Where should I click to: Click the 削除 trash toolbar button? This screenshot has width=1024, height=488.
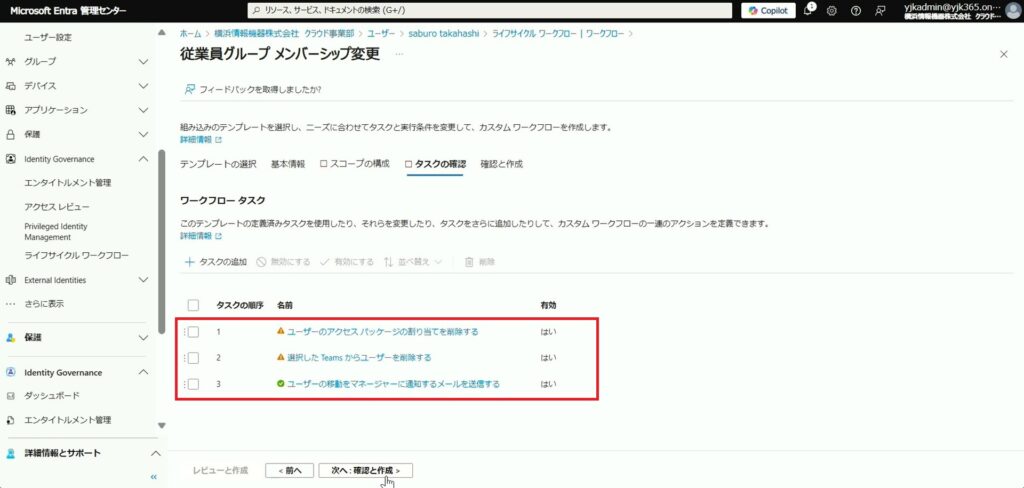(x=479, y=262)
